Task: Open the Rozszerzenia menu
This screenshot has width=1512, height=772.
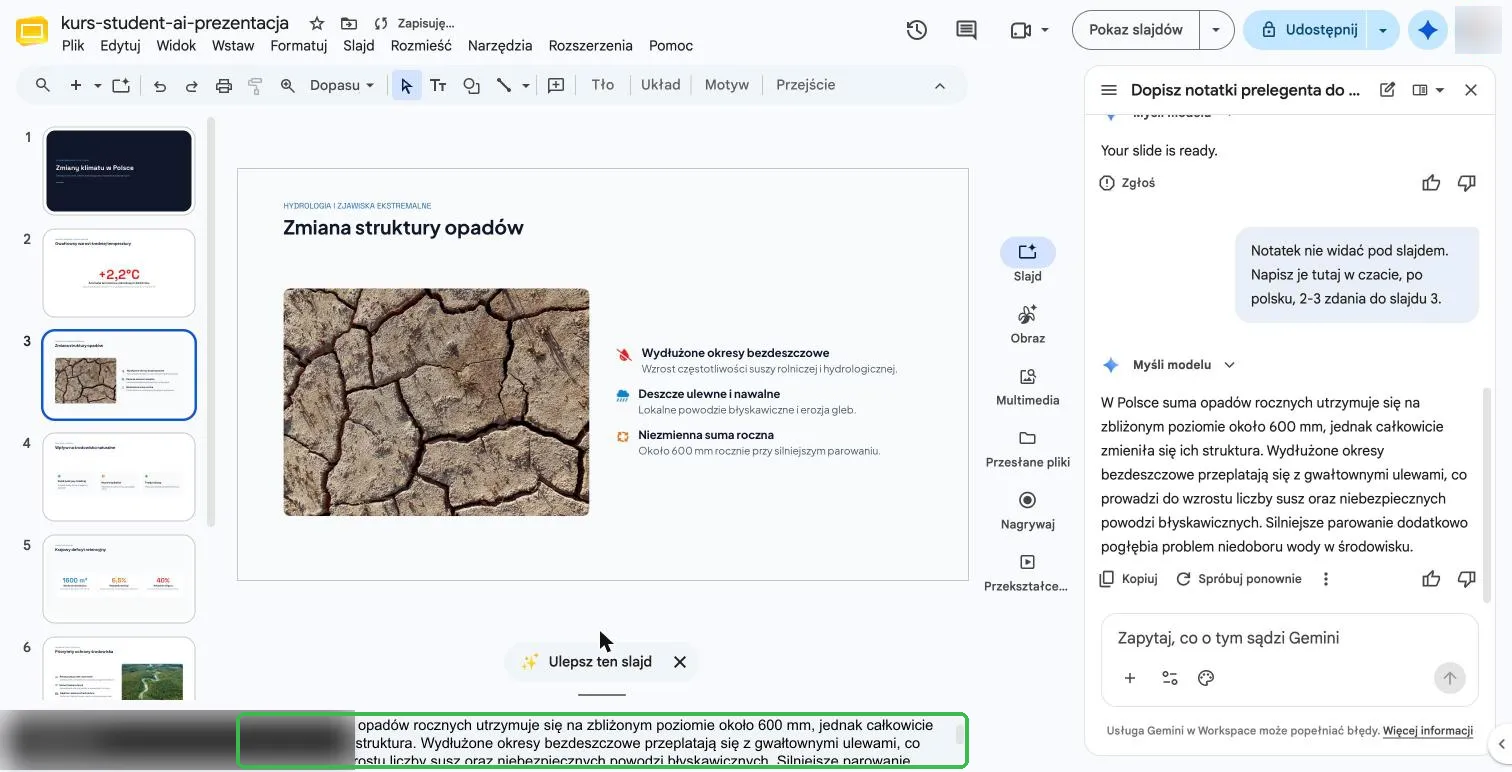Action: [591, 45]
